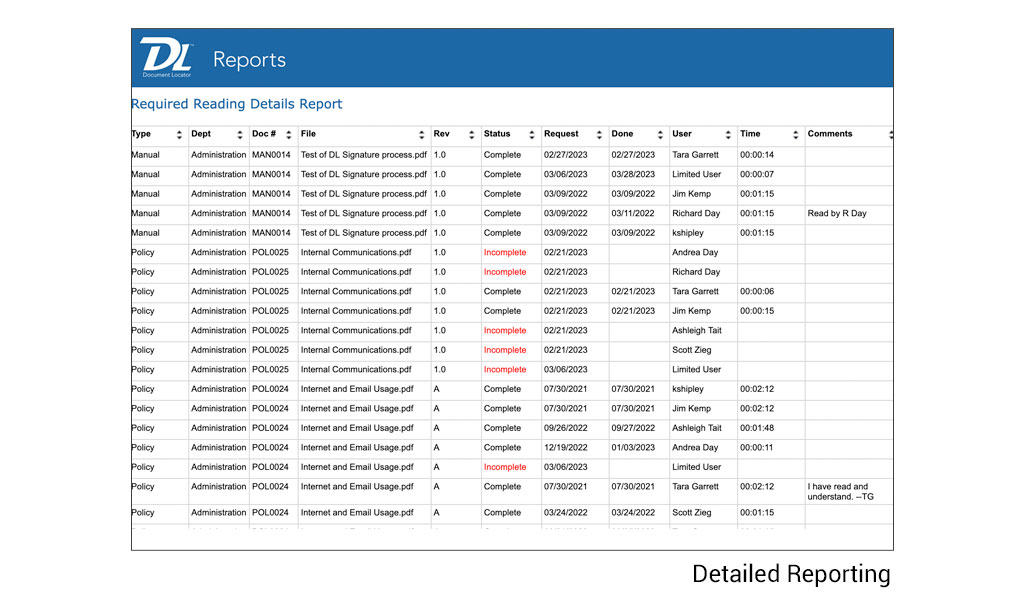Click Incomplete status for Ashleigh Tait POL0025
The height and width of the screenshot is (614, 1024).
click(505, 331)
